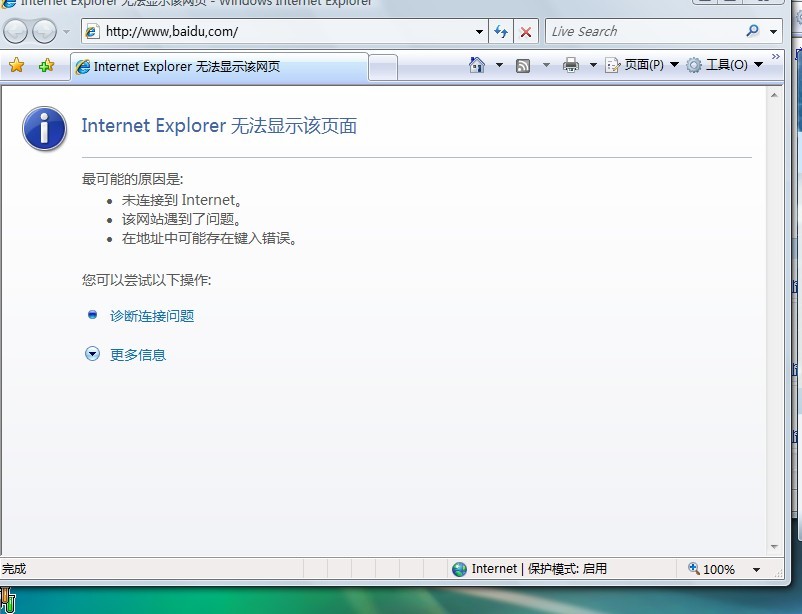
Task: Click the RSS feeds icon
Action: click(x=522, y=63)
